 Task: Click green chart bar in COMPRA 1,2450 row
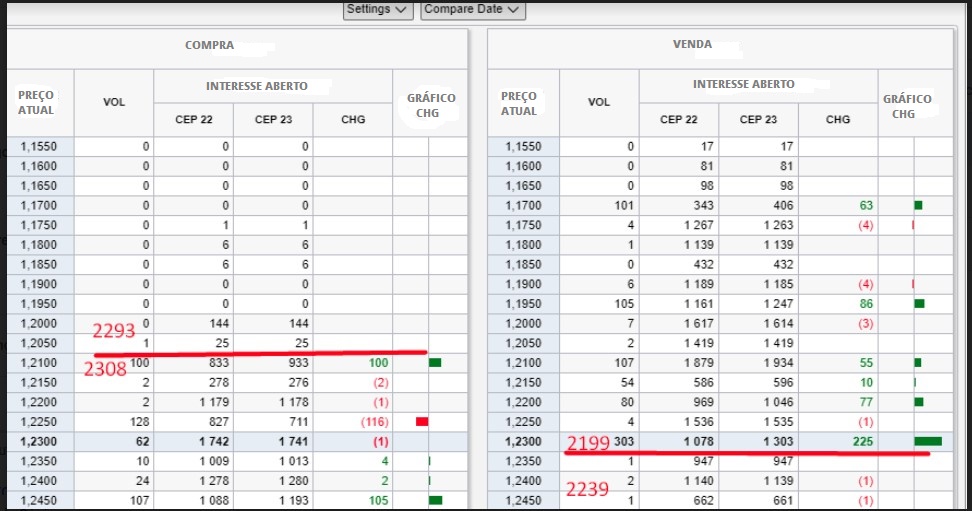pos(434,500)
